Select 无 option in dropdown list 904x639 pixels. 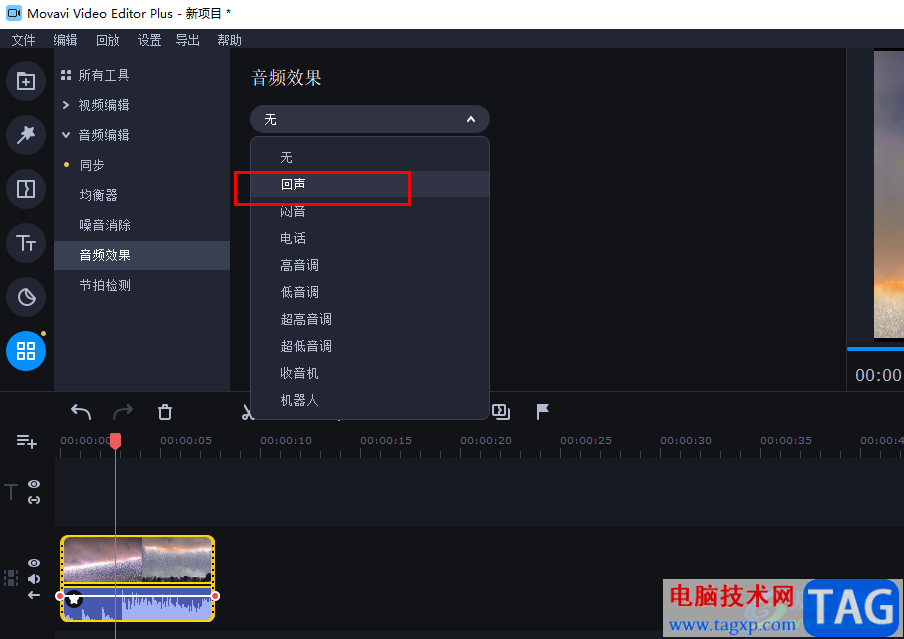(x=370, y=157)
